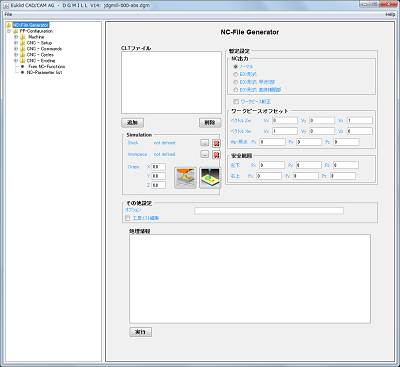400x367 pixels.
Task: Expand the CNC - Setup tree node
Action: tap(16, 43)
